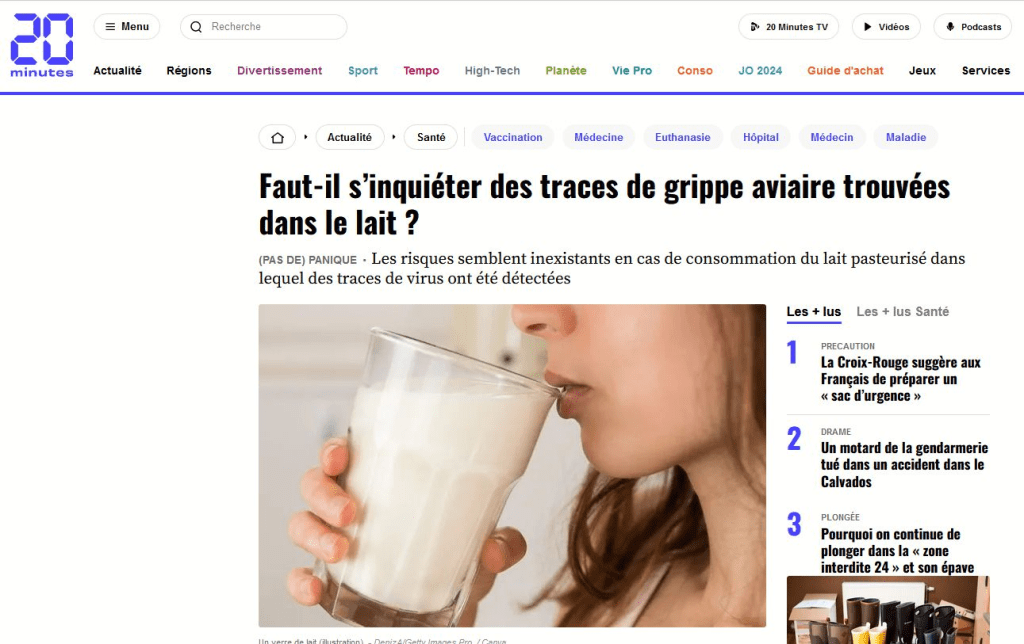Open the Guide d'achat section
Image resolution: width=1024 pixels, height=644 pixels.
[x=845, y=71]
